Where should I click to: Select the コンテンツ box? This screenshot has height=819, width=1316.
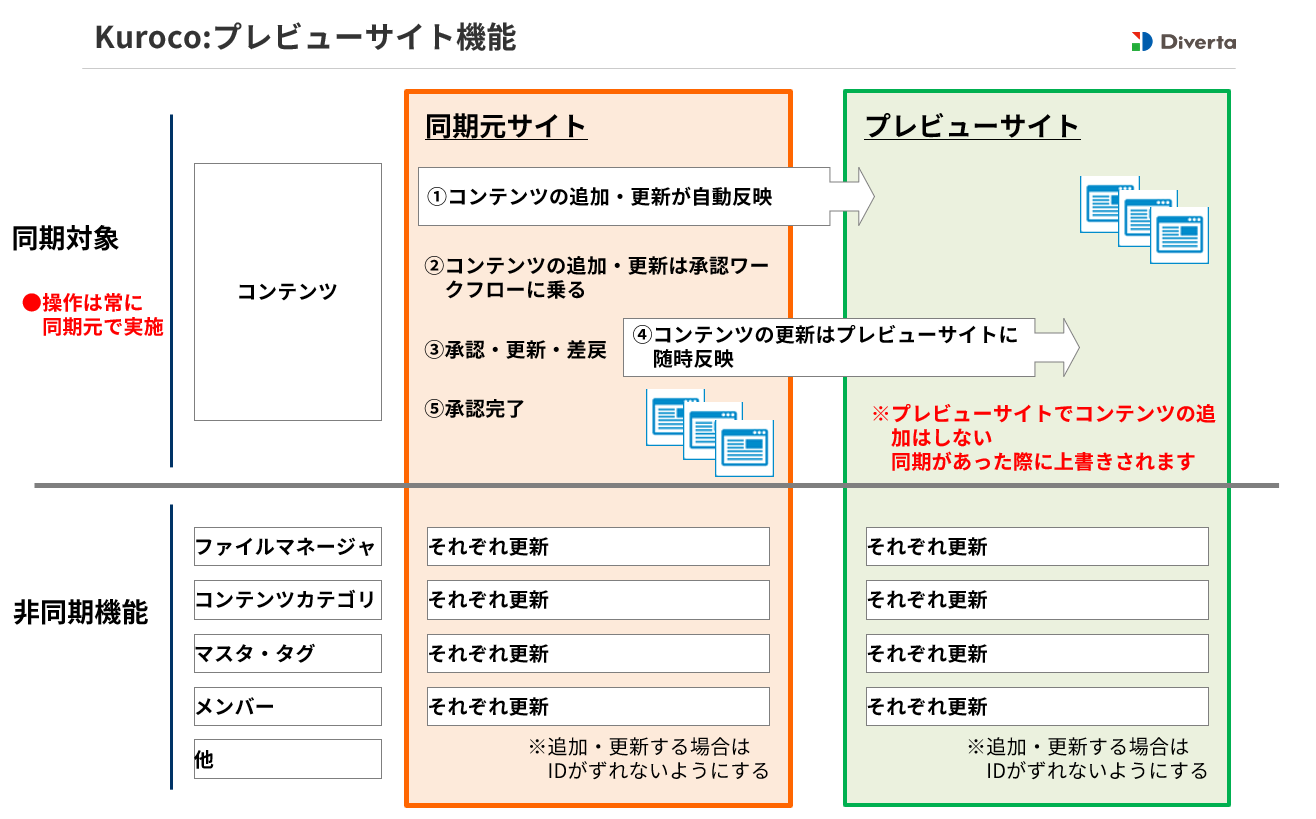click(288, 291)
